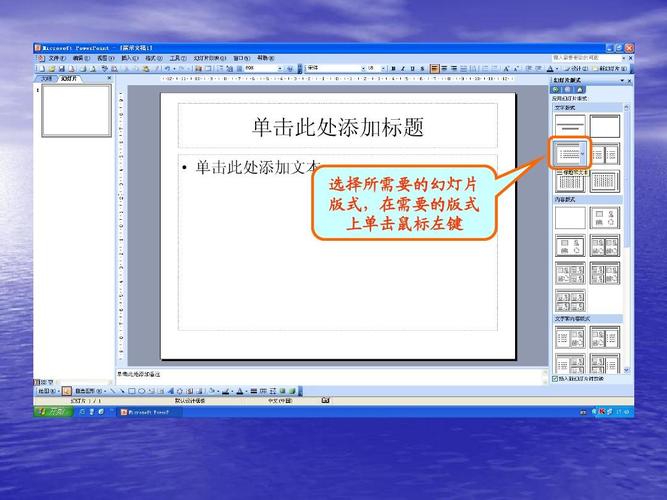Click the Line Color icon in drawing toolbar
The height and width of the screenshot is (500, 667).
(x=225, y=391)
